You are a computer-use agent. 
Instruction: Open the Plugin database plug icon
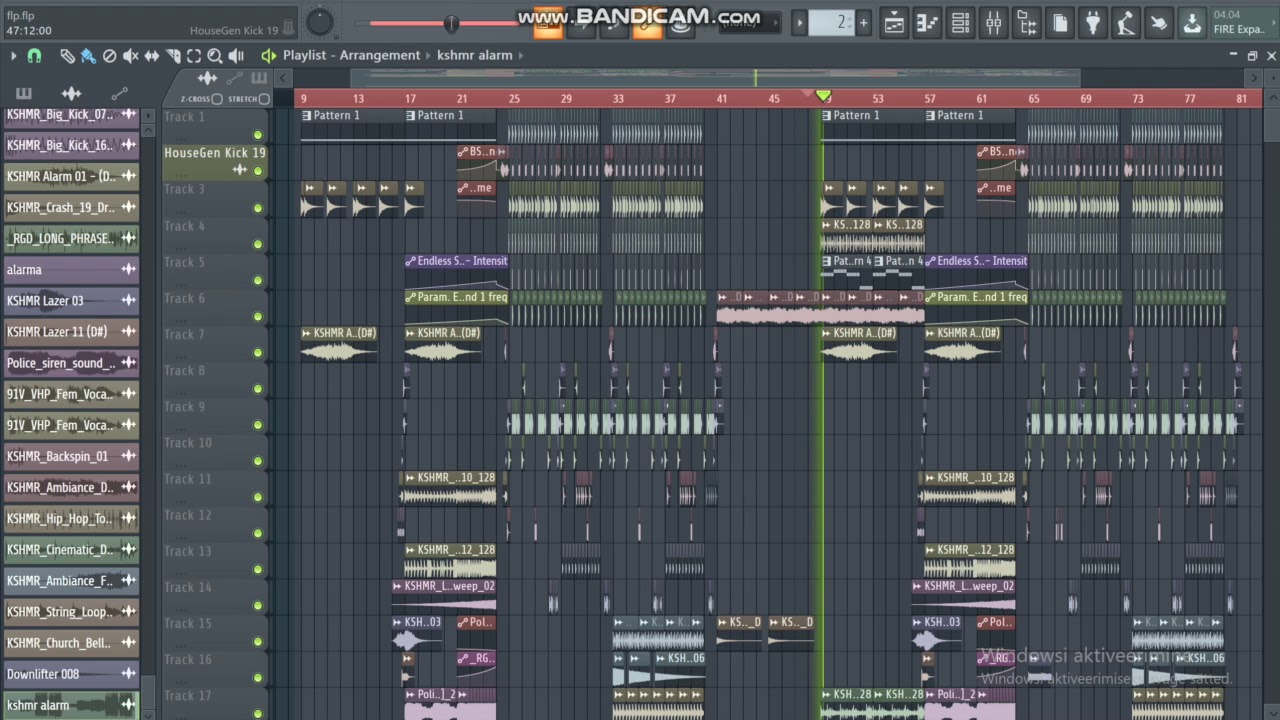pos(1093,22)
